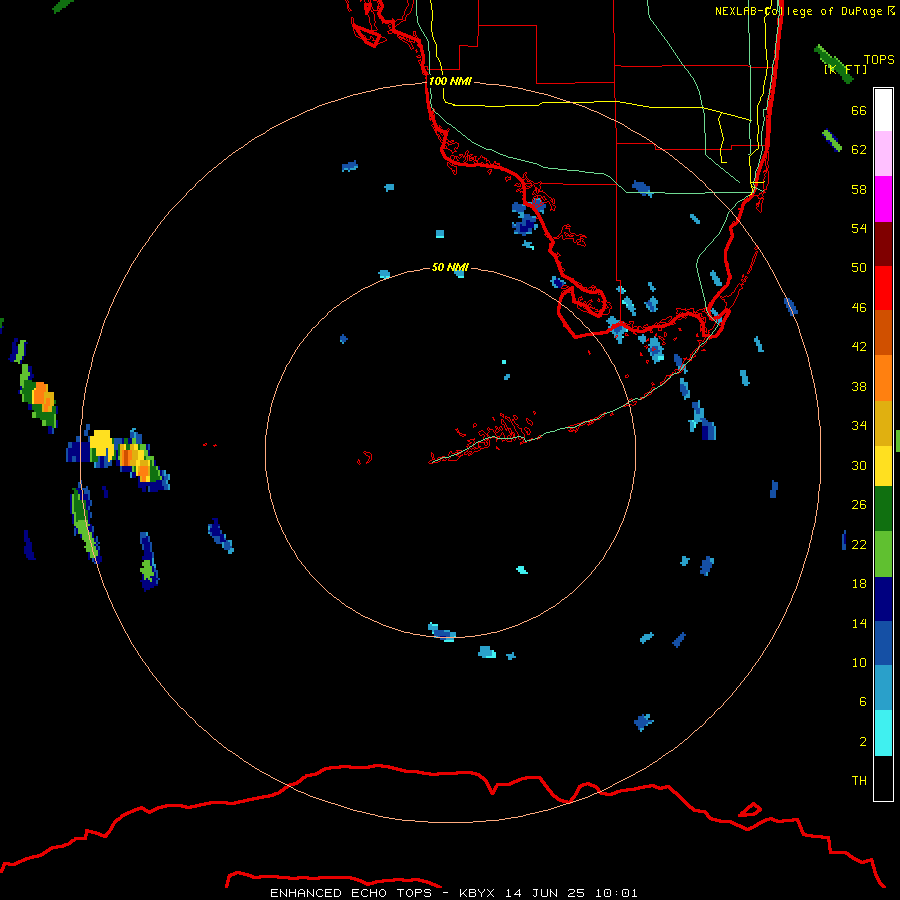
Task: Click the yellow echo-top cell crossing the 100 NMI ring
Action: 102,443
